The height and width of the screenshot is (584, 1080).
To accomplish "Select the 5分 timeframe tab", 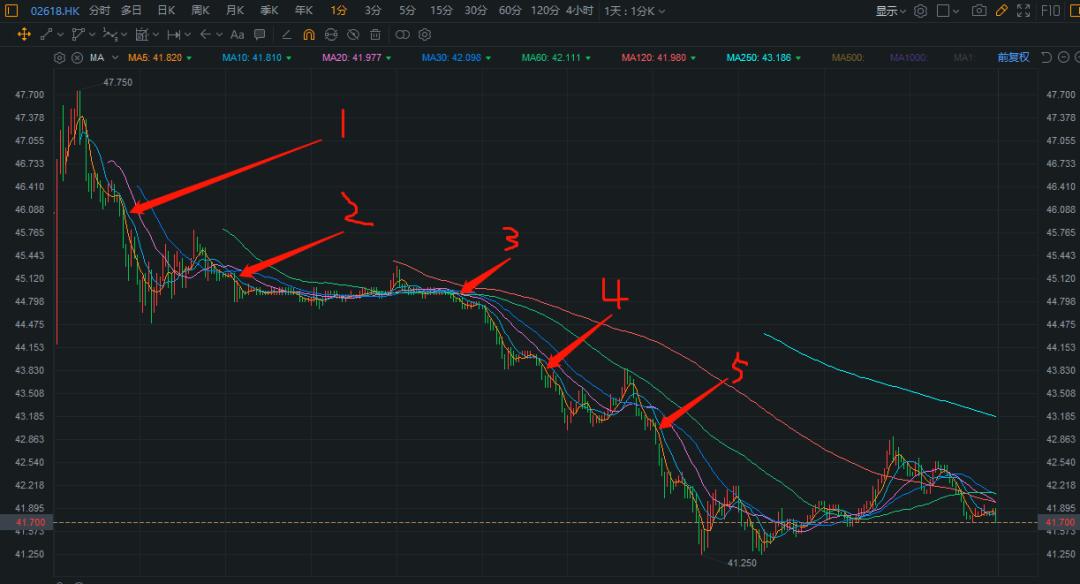I will click(407, 10).
